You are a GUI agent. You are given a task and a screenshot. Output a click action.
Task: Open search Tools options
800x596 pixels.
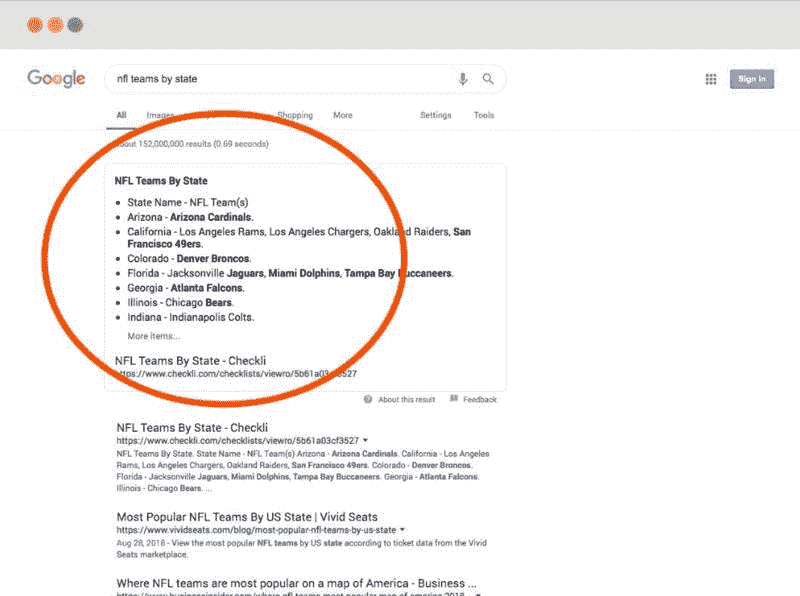coord(484,115)
